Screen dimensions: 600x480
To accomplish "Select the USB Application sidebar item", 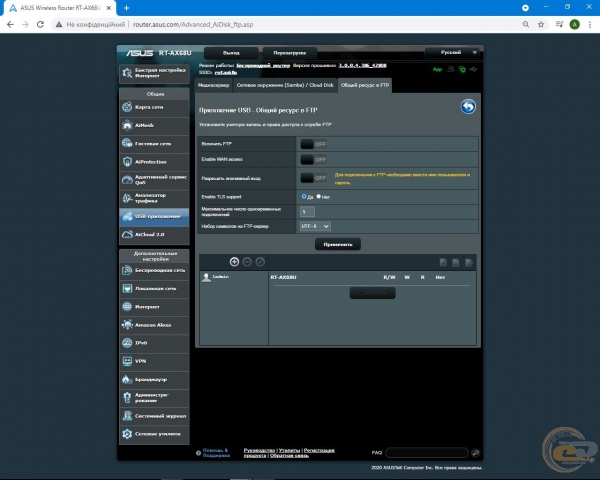I will [154, 216].
